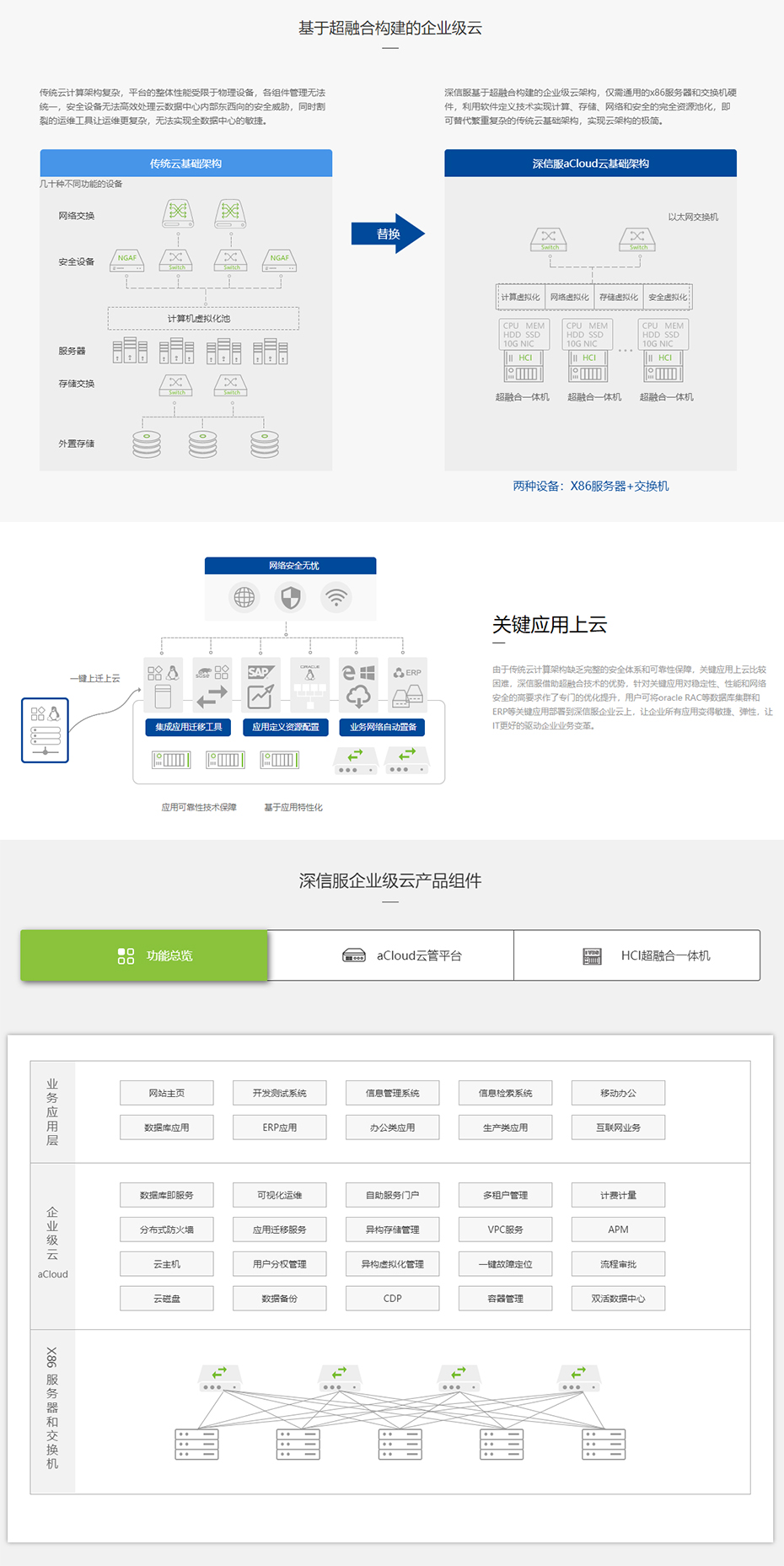Click the 异构存储管理 box

[393, 1230]
